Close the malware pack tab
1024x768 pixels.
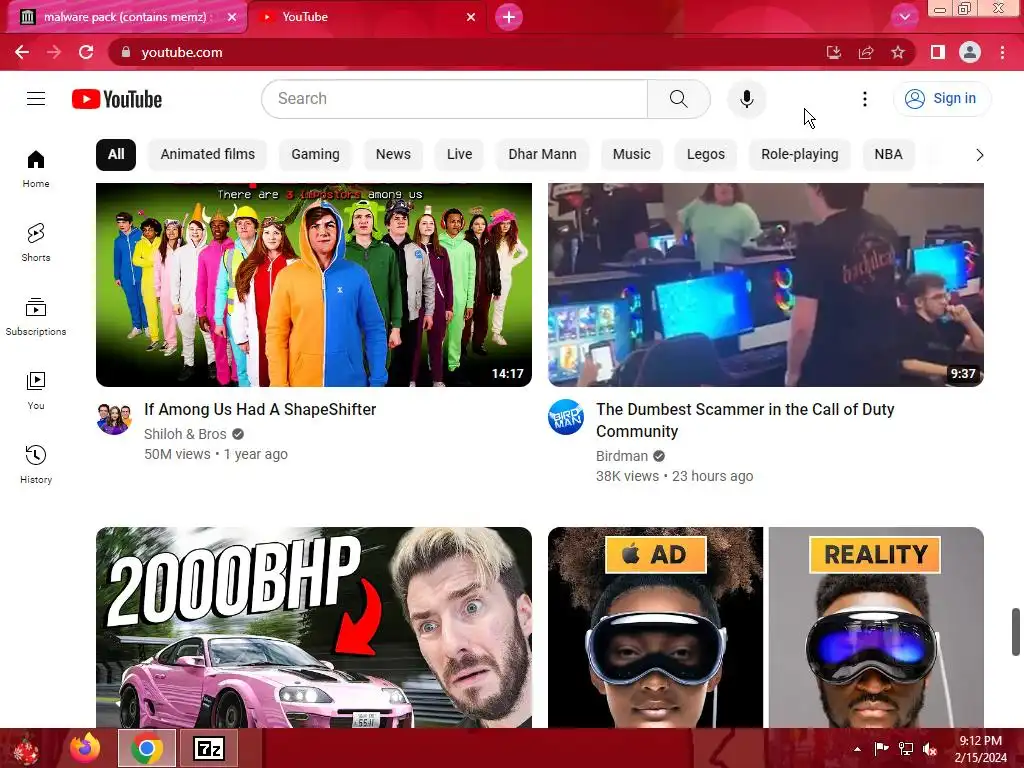(232, 17)
